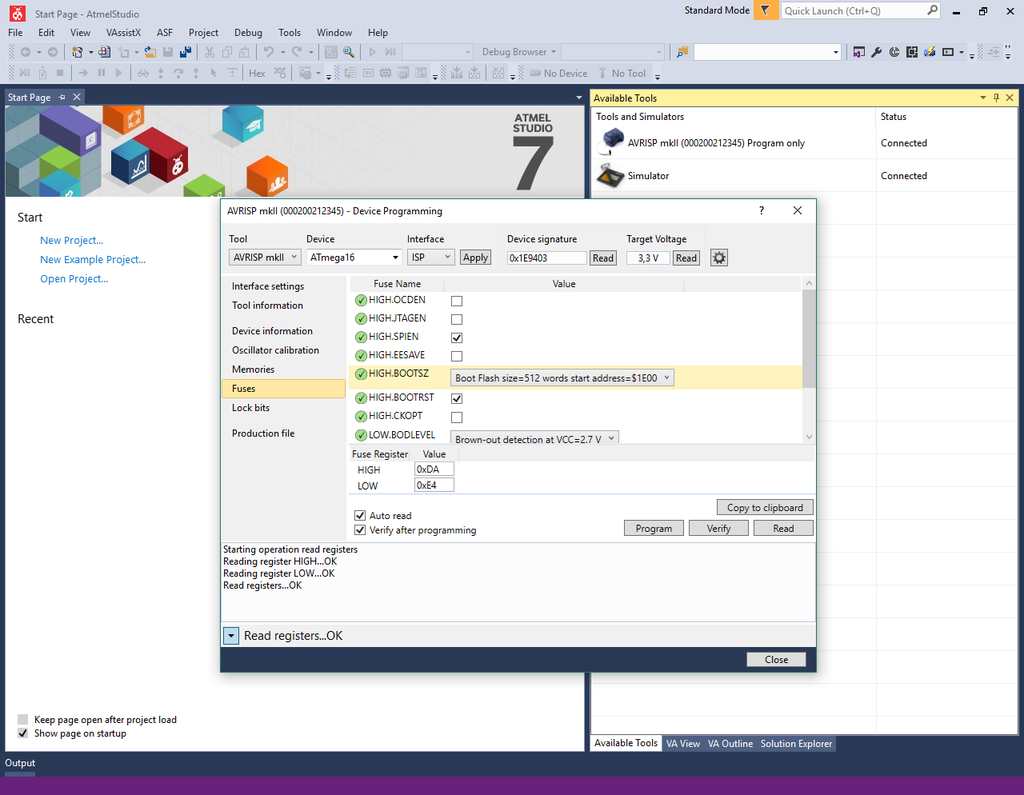Click the terminal window toolbar icon
This screenshot has height=795, width=1024.
click(x=948, y=52)
